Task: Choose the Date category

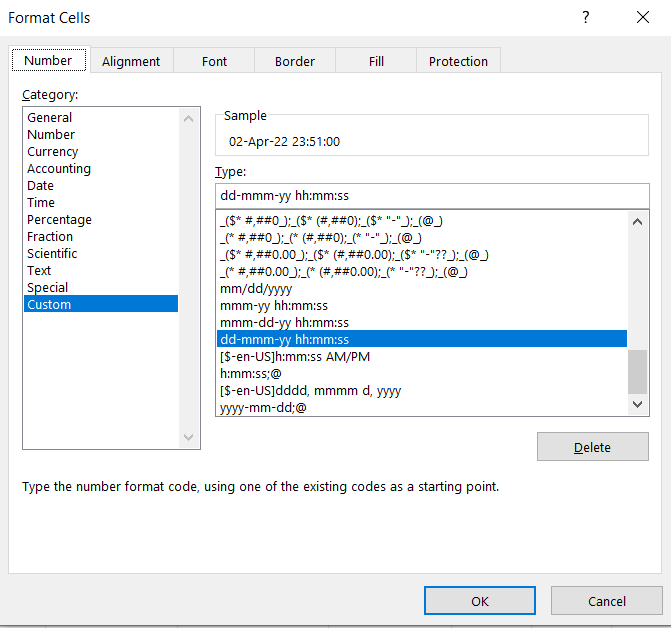Action: pyautogui.click(x=41, y=186)
